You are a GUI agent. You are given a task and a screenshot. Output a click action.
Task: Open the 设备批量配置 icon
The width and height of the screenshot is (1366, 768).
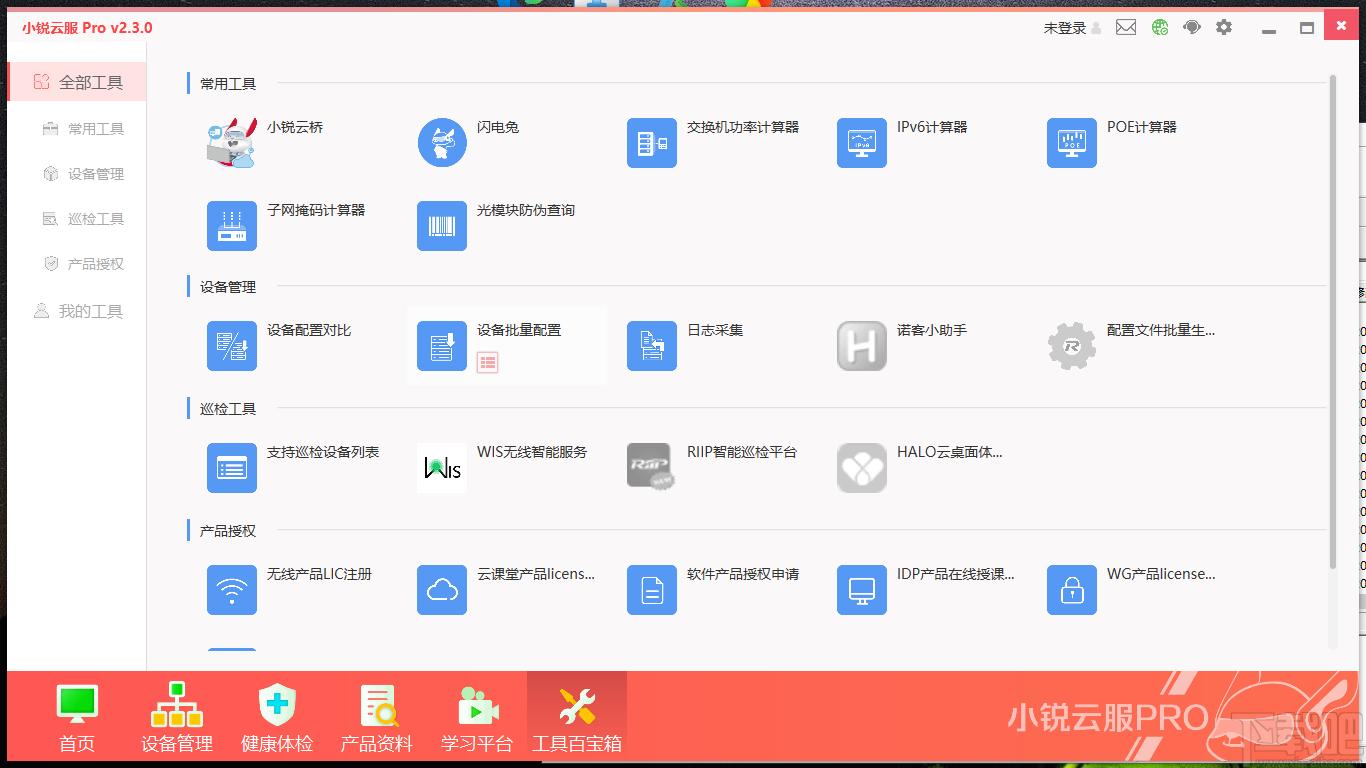point(442,345)
